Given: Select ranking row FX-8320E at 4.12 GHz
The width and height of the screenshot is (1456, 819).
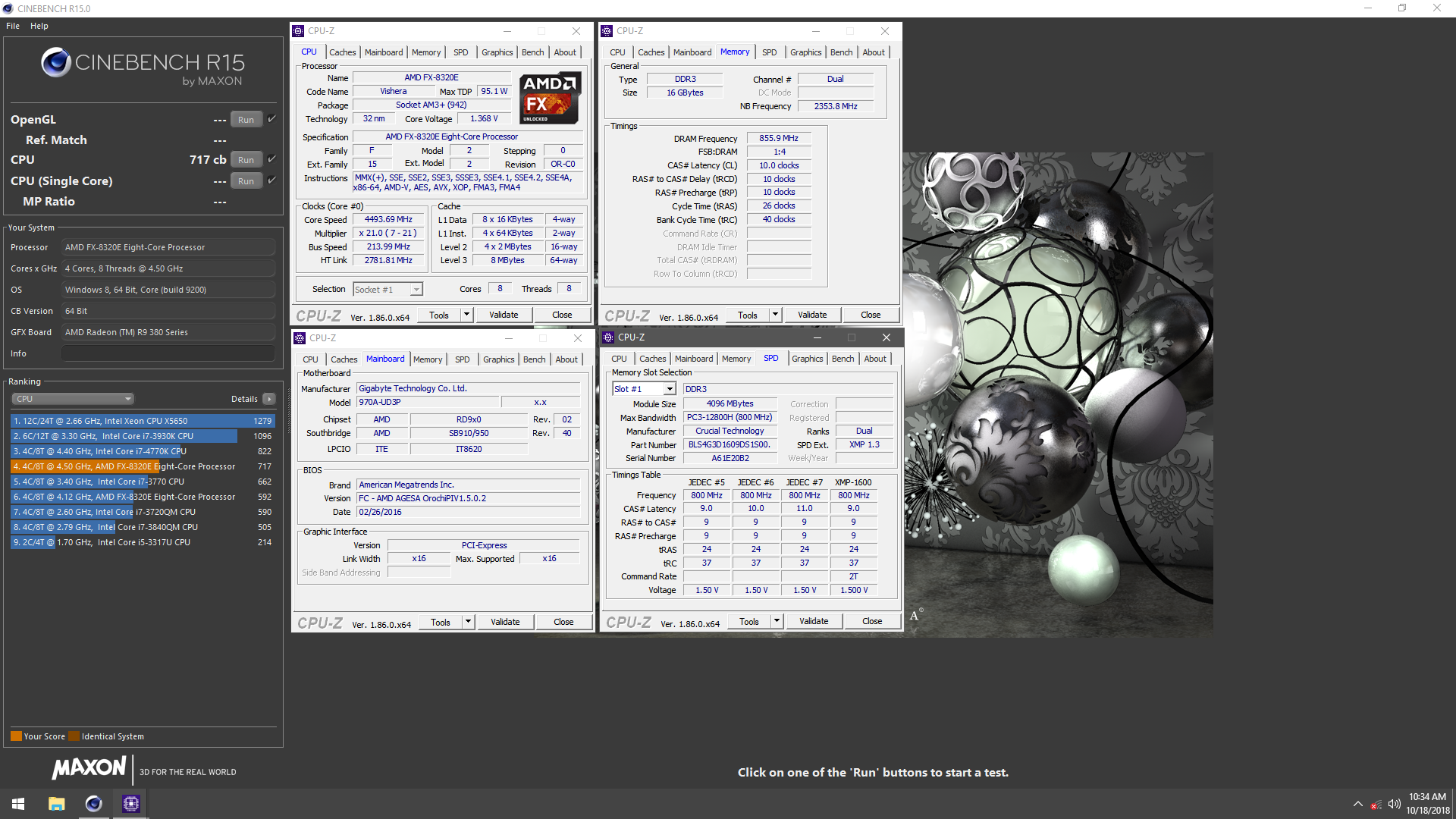Looking at the screenshot, I should click(142, 497).
